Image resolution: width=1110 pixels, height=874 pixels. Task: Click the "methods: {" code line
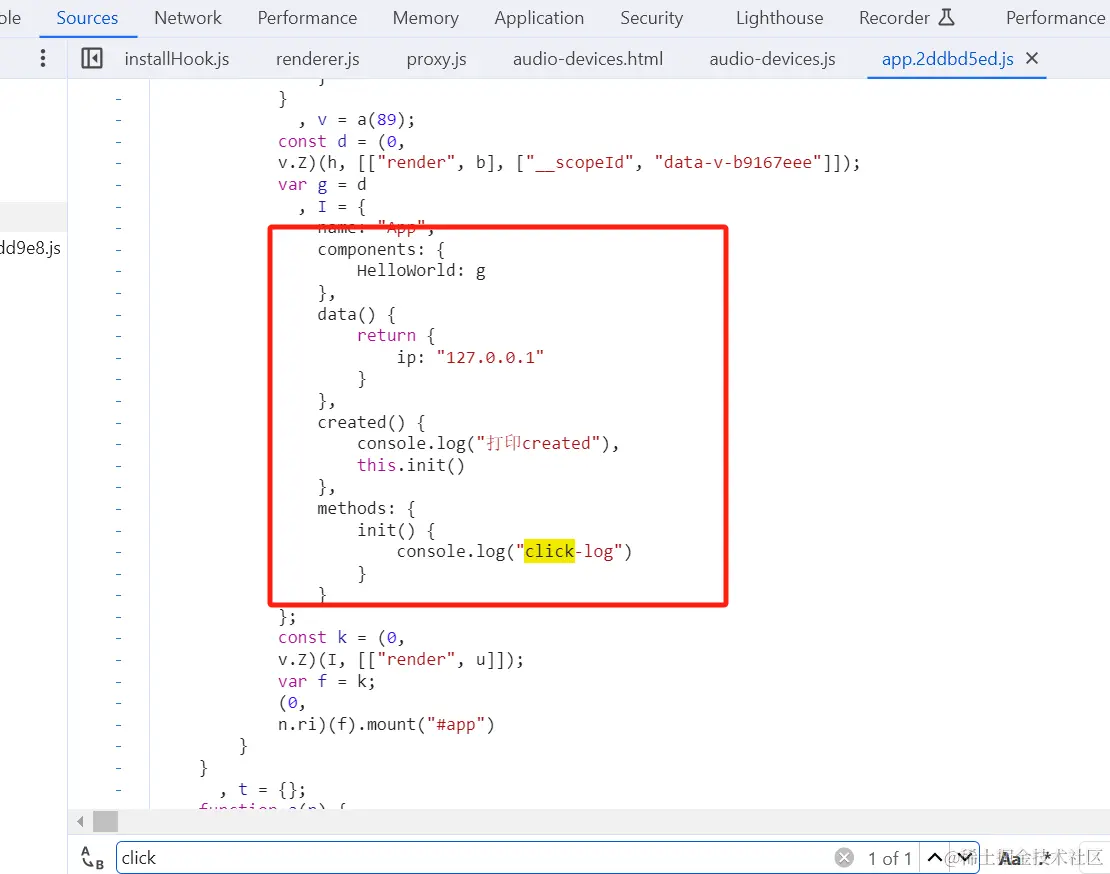click(366, 508)
